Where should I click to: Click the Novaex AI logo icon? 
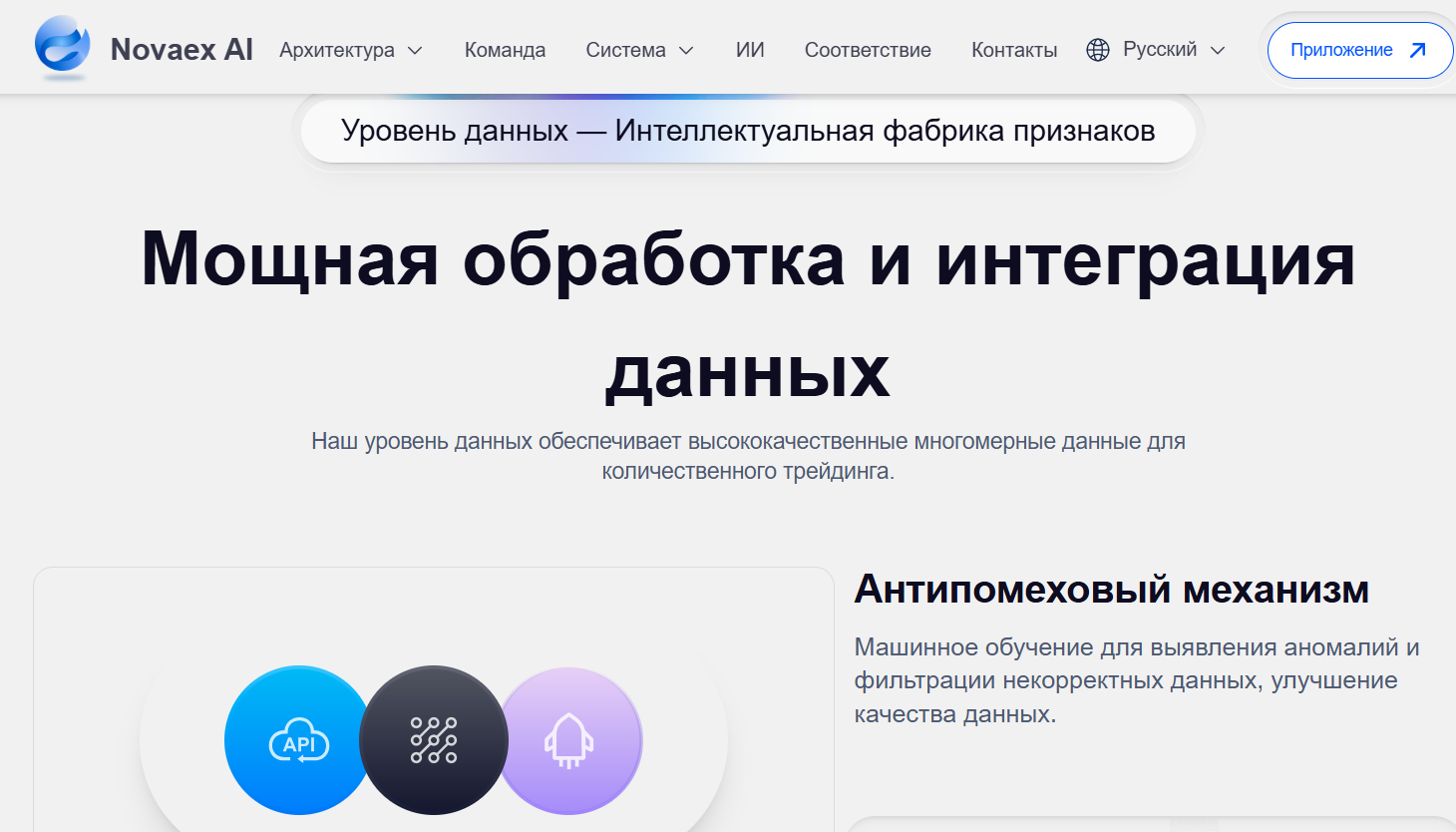click(62, 46)
